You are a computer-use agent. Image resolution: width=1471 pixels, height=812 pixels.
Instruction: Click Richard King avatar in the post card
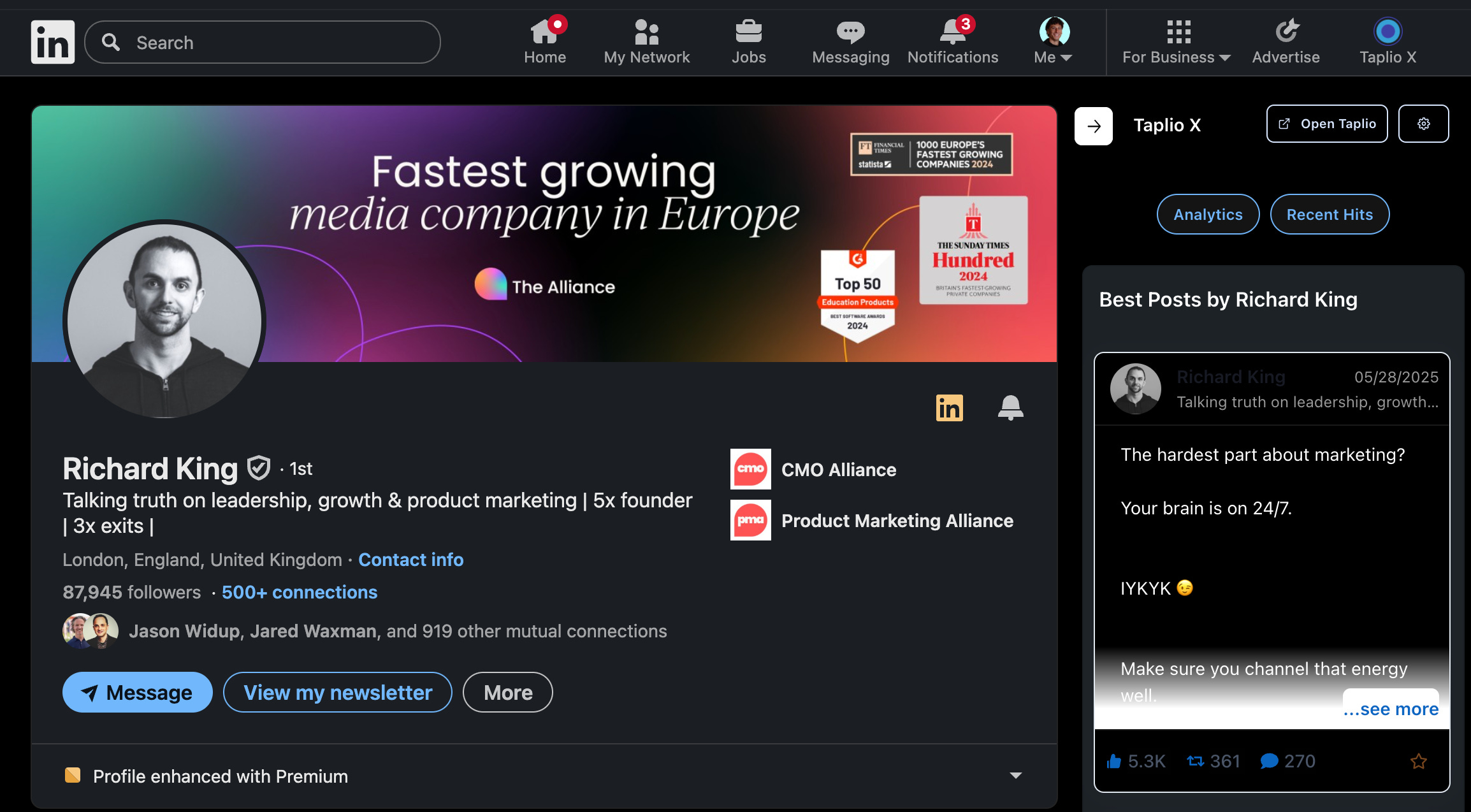(x=1136, y=389)
